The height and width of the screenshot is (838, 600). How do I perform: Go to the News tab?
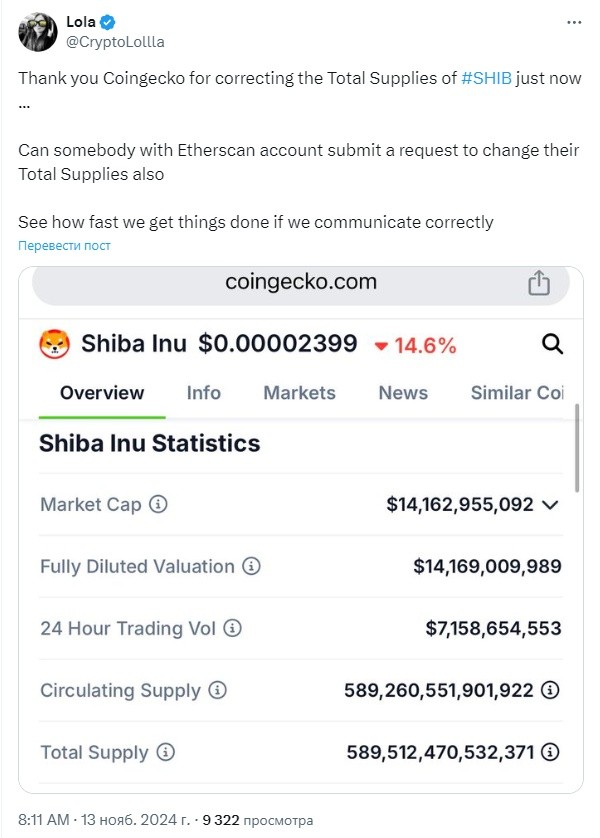[x=403, y=393]
